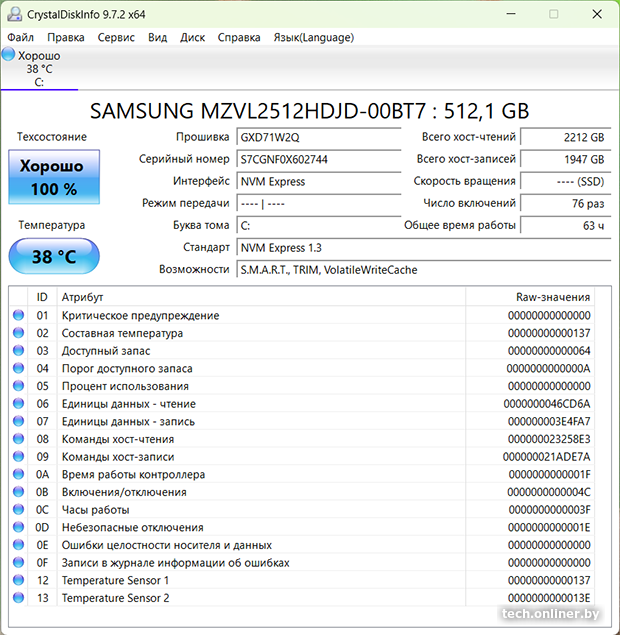The height and width of the screenshot is (635, 620).
Task: Click status orb beside Часы работы attribute
Action: (x=18, y=510)
